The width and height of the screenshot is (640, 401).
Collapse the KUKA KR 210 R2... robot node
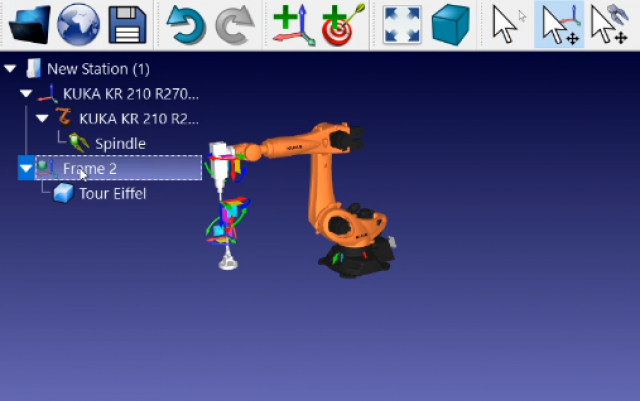(x=42, y=118)
